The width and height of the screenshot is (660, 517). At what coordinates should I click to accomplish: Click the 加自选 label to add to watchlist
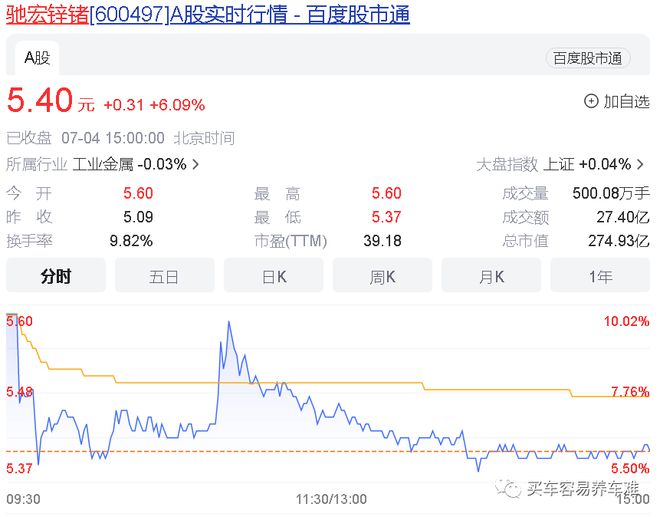pyautogui.click(x=626, y=101)
